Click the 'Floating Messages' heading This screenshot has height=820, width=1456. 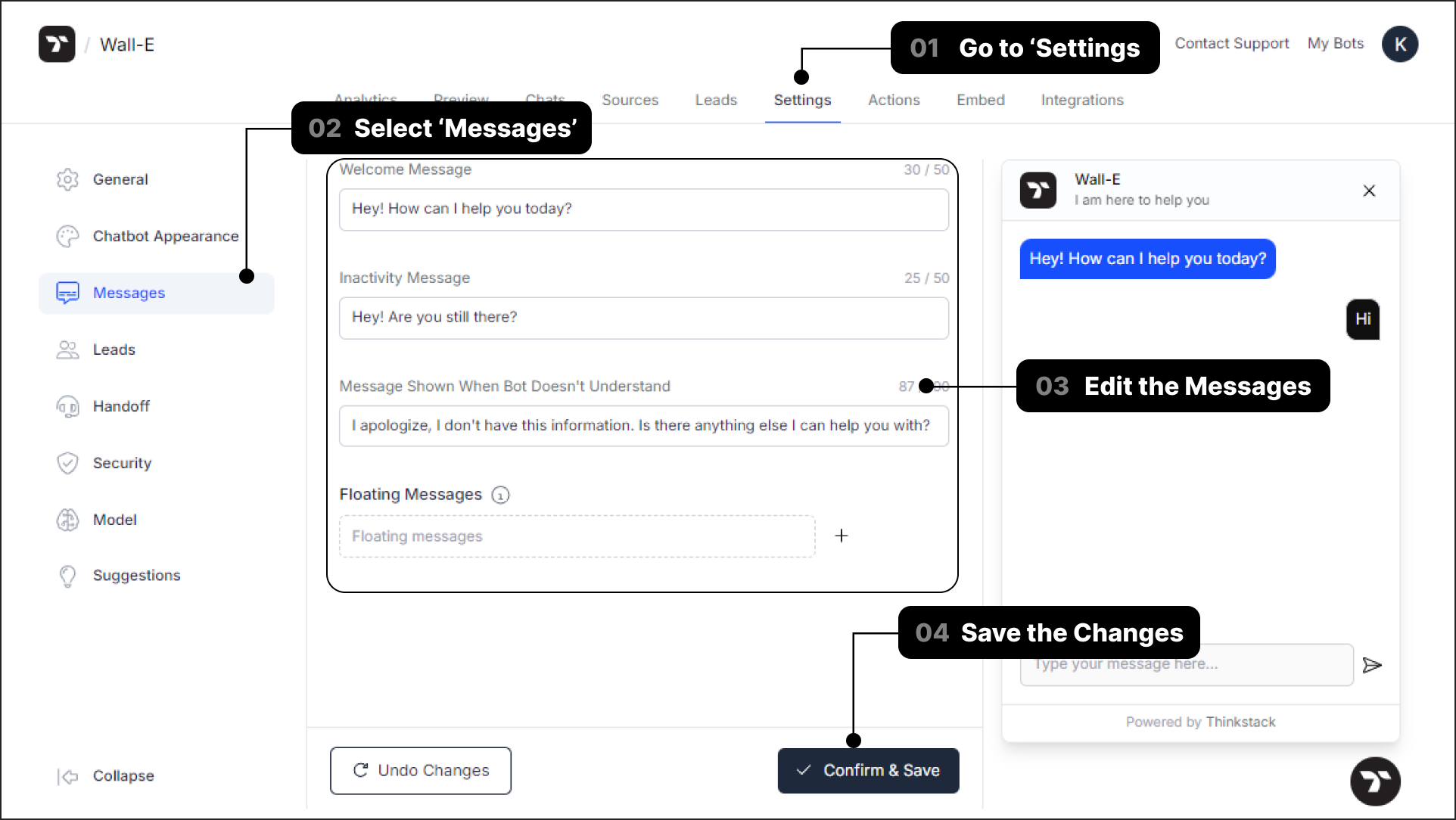pos(410,495)
